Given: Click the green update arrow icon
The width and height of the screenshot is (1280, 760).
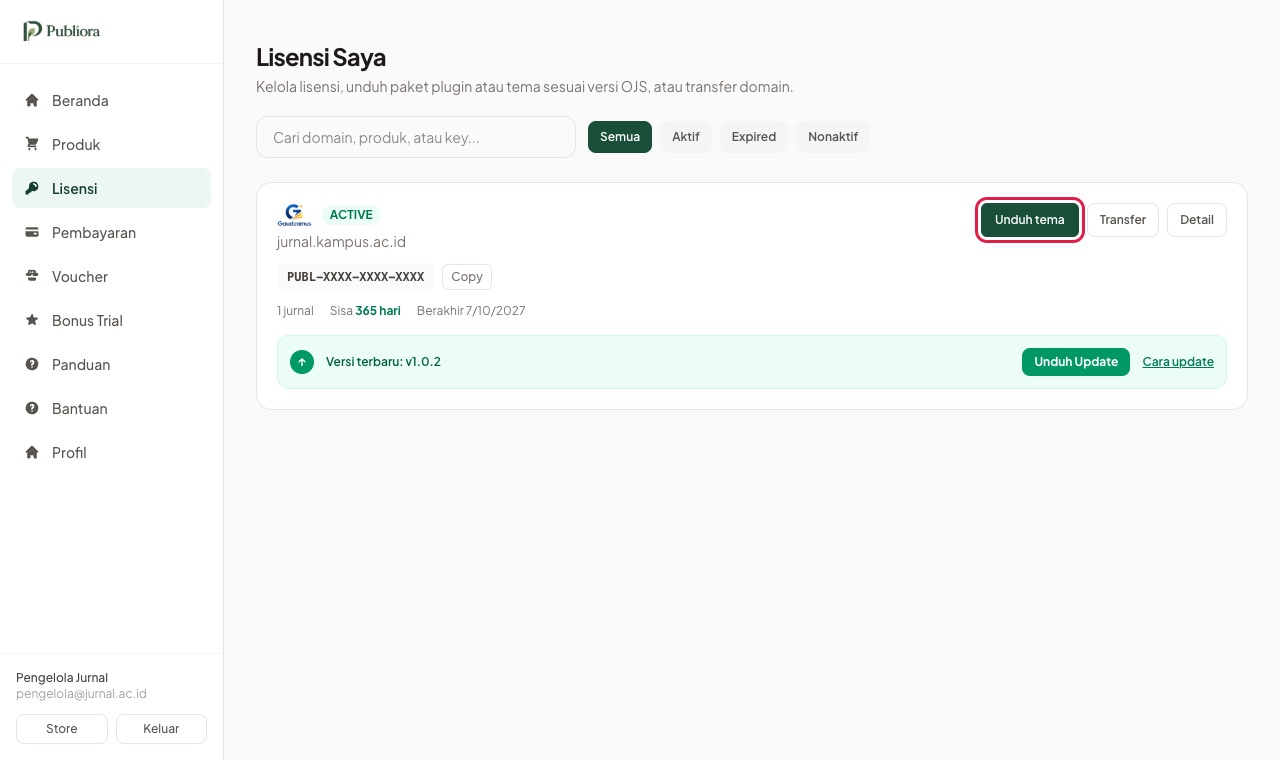Looking at the screenshot, I should point(302,362).
